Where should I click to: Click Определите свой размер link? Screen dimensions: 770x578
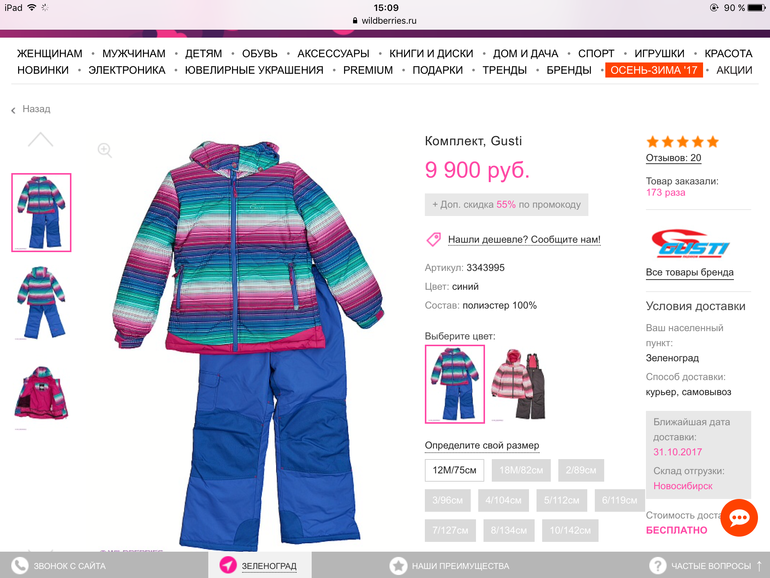482,445
